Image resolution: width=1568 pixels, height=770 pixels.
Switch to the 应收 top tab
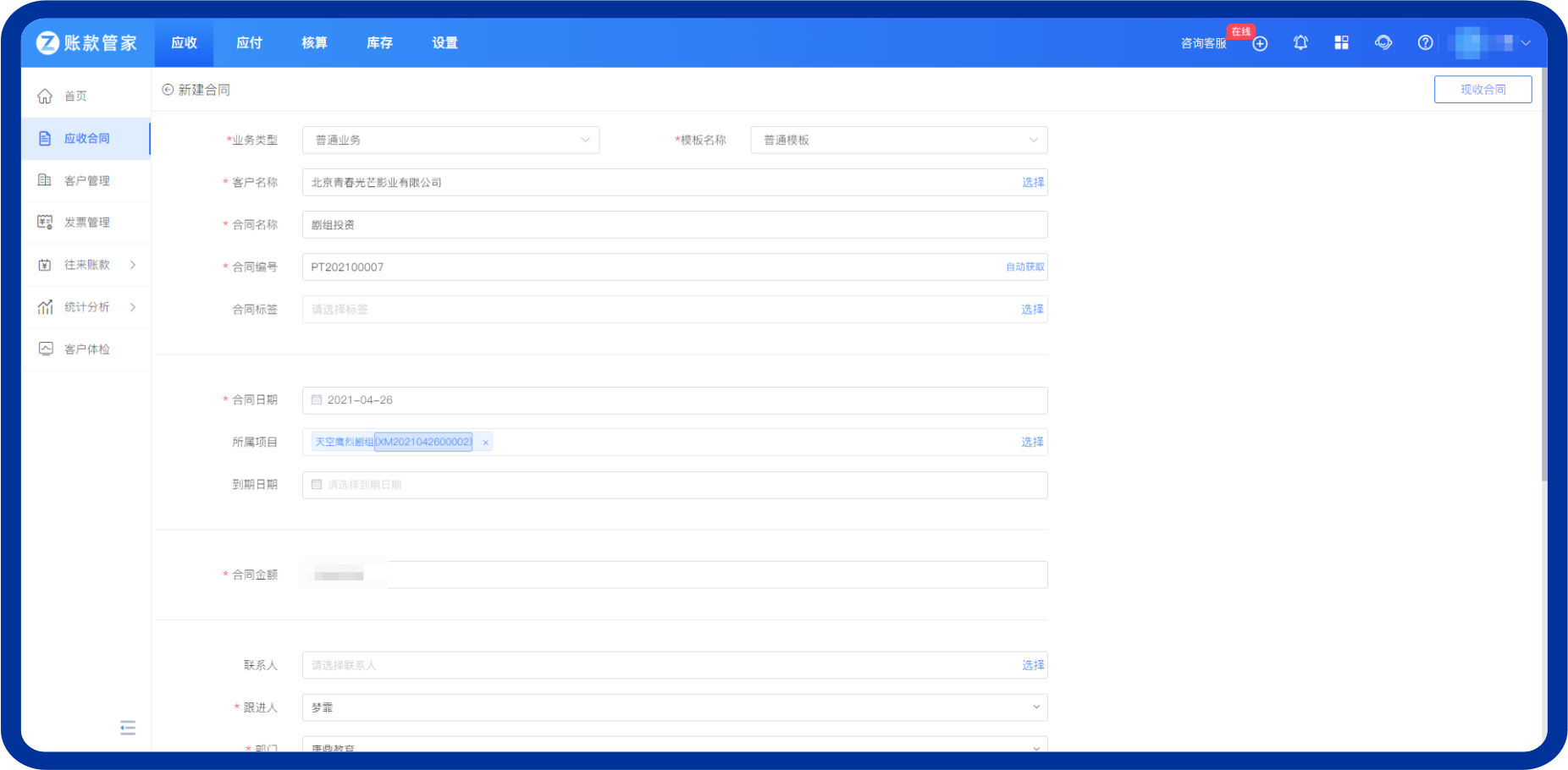[x=184, y=42]
